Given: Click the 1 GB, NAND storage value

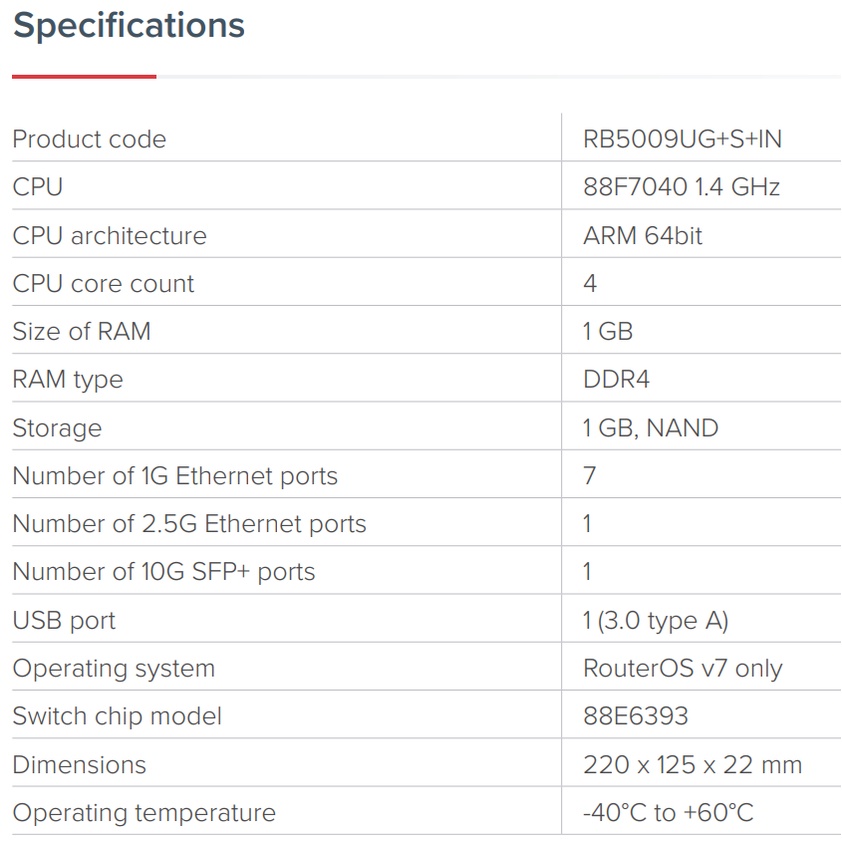Looking at the screenshot, I should point(650,428).
